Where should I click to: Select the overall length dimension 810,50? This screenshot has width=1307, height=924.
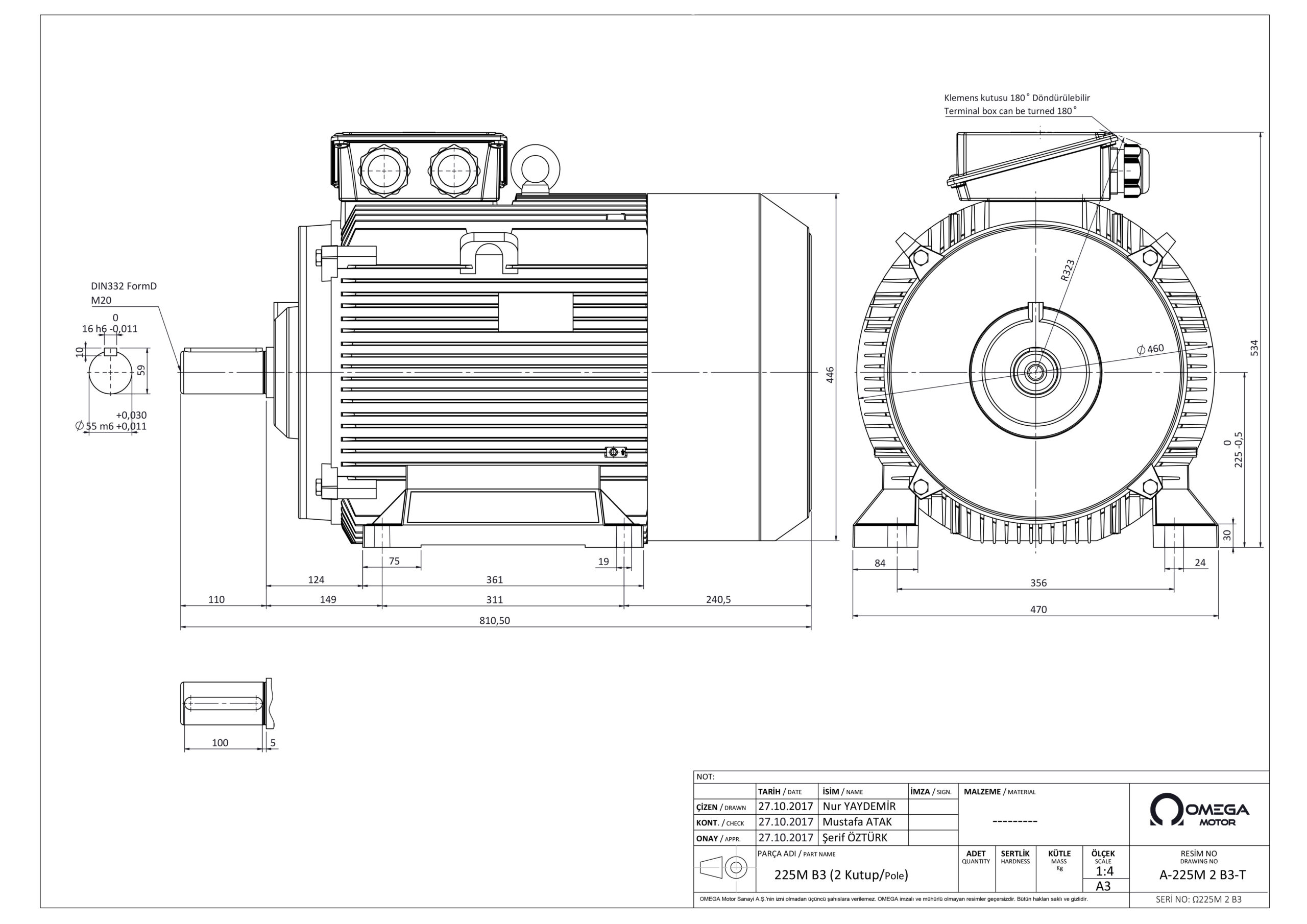495,620
